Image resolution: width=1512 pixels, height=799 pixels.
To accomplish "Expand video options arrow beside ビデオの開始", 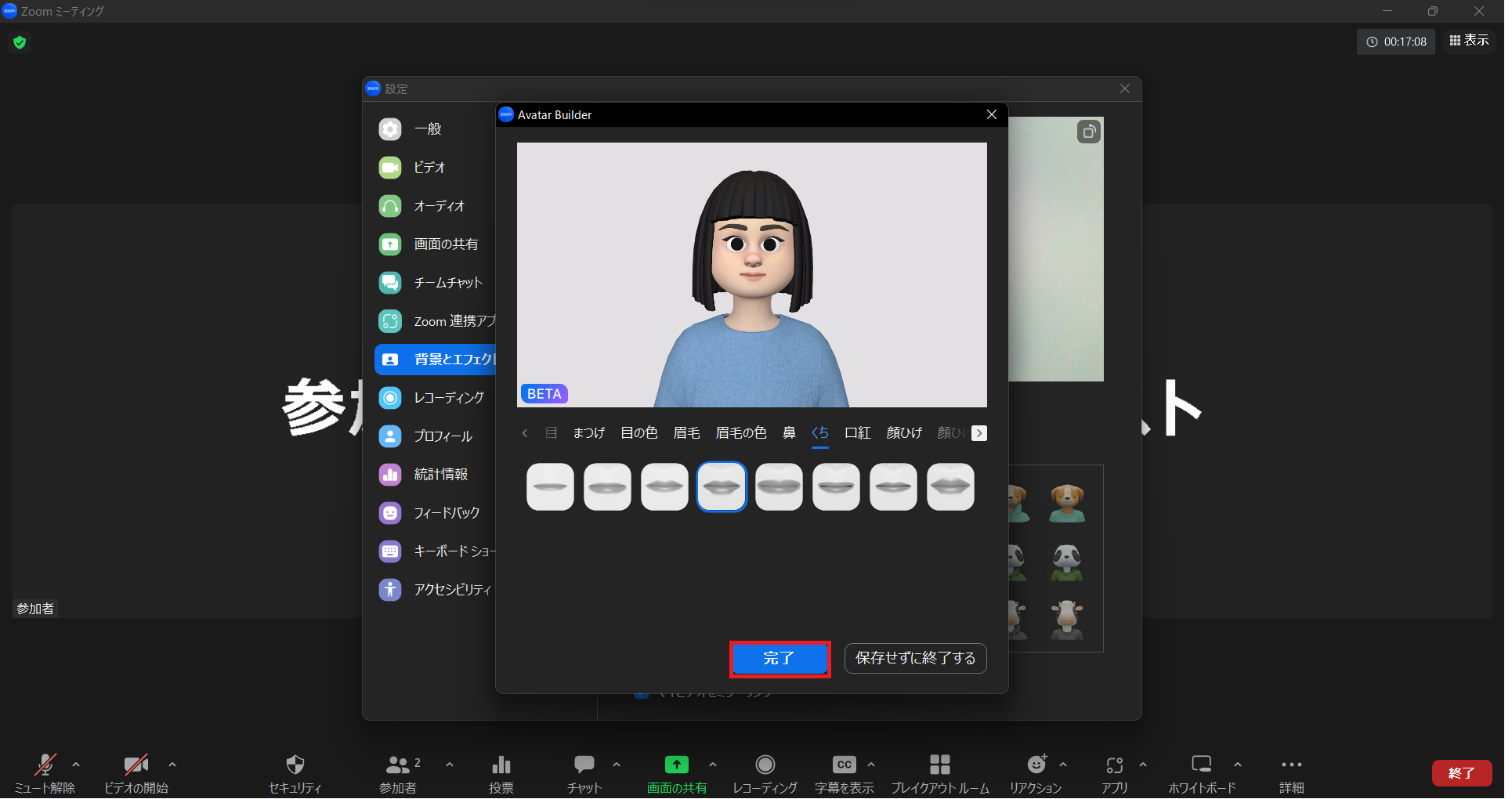I will coord(172,765).
